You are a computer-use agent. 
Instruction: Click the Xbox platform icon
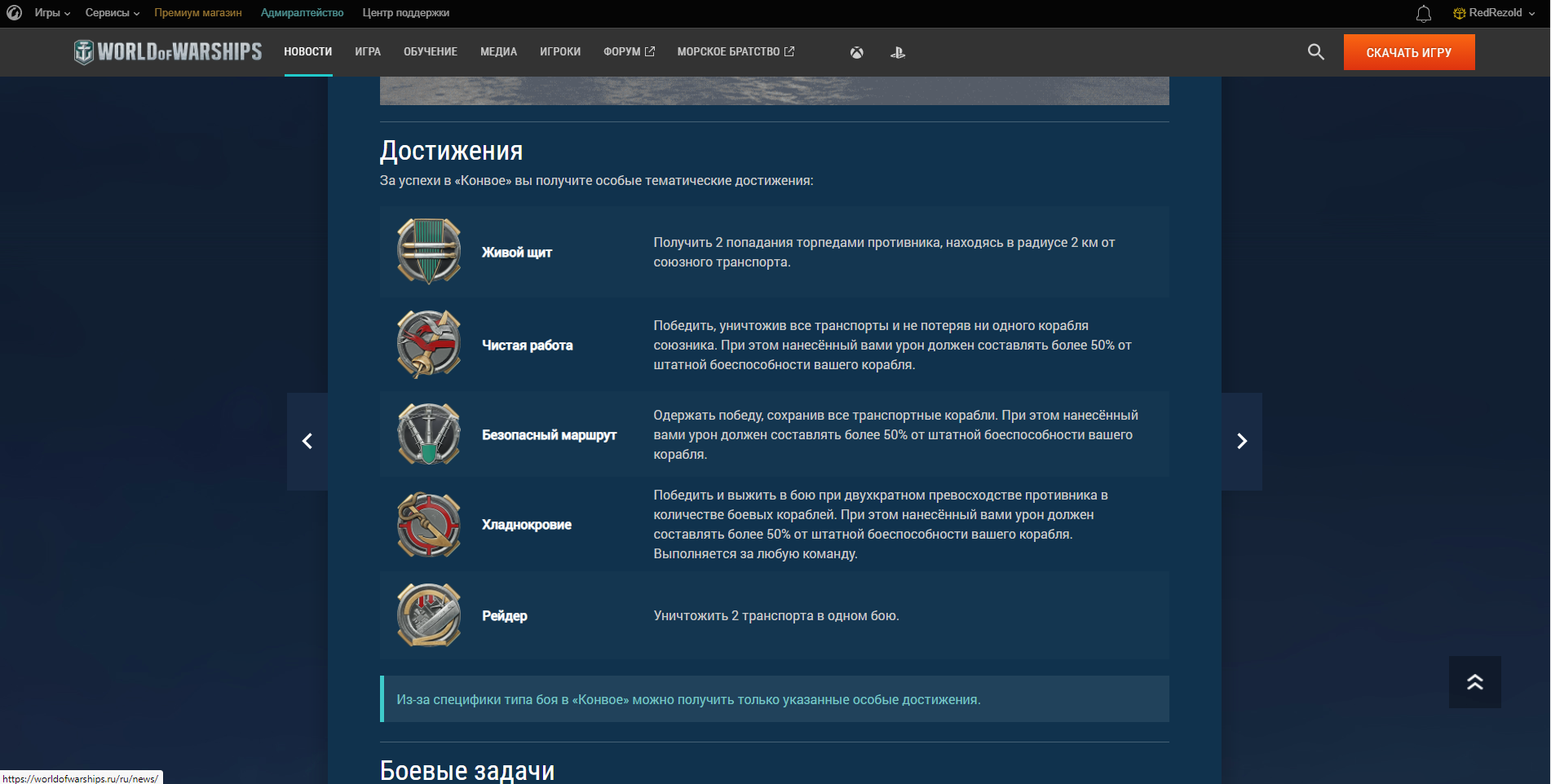(856, 53)
